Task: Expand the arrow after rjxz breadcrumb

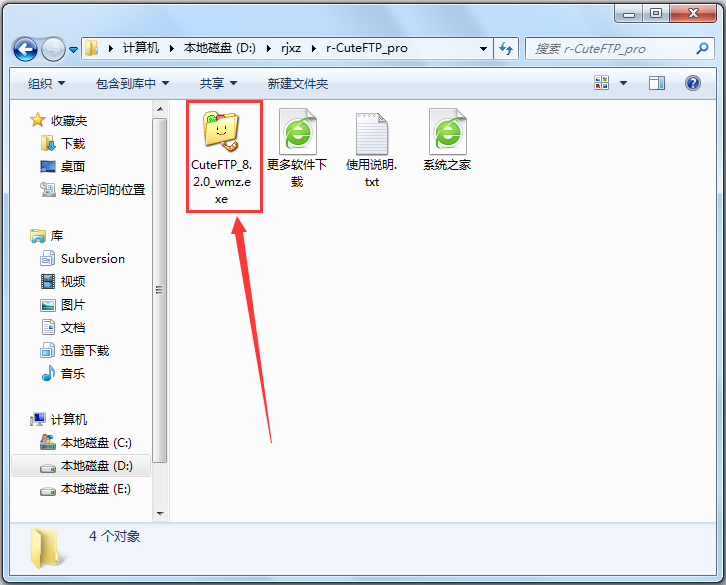Action: pos(314,48)
